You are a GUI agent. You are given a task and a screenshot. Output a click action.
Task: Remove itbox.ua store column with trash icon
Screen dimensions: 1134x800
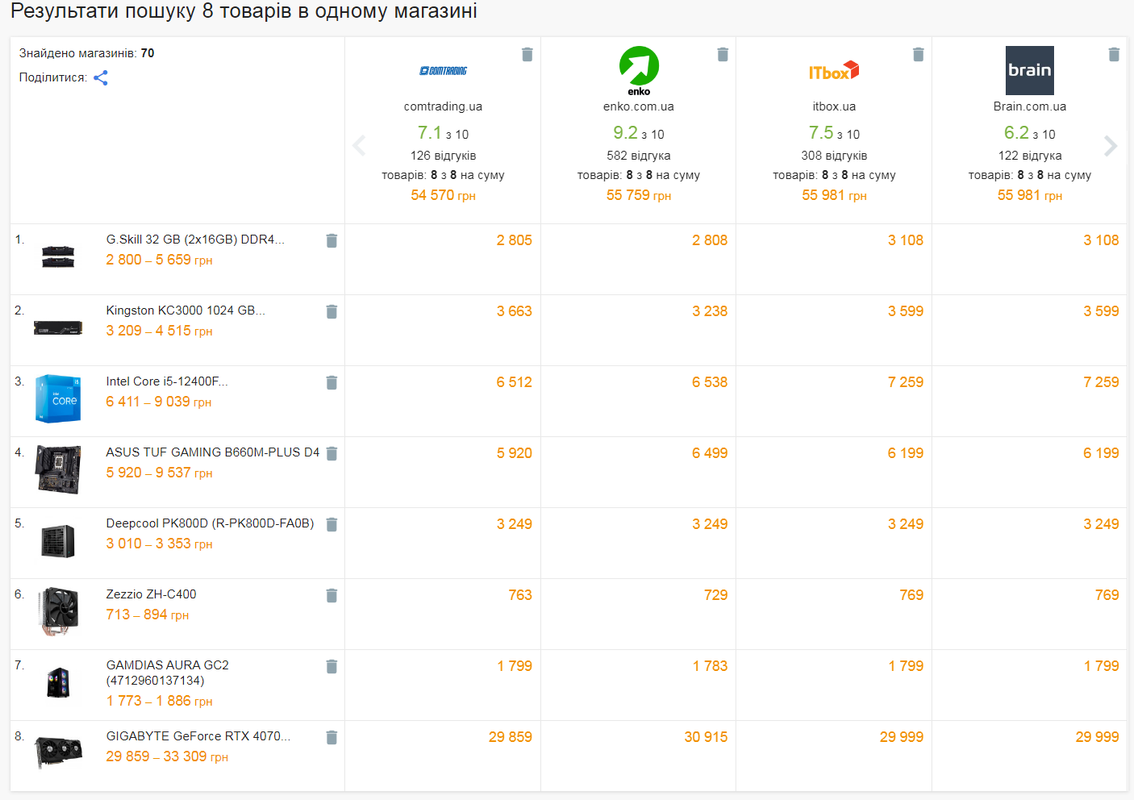point(918,54)
